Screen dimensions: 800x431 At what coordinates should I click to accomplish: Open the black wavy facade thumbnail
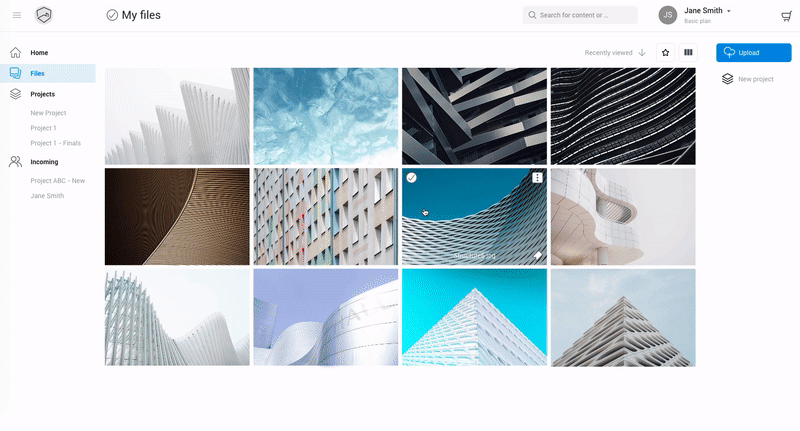623,116
